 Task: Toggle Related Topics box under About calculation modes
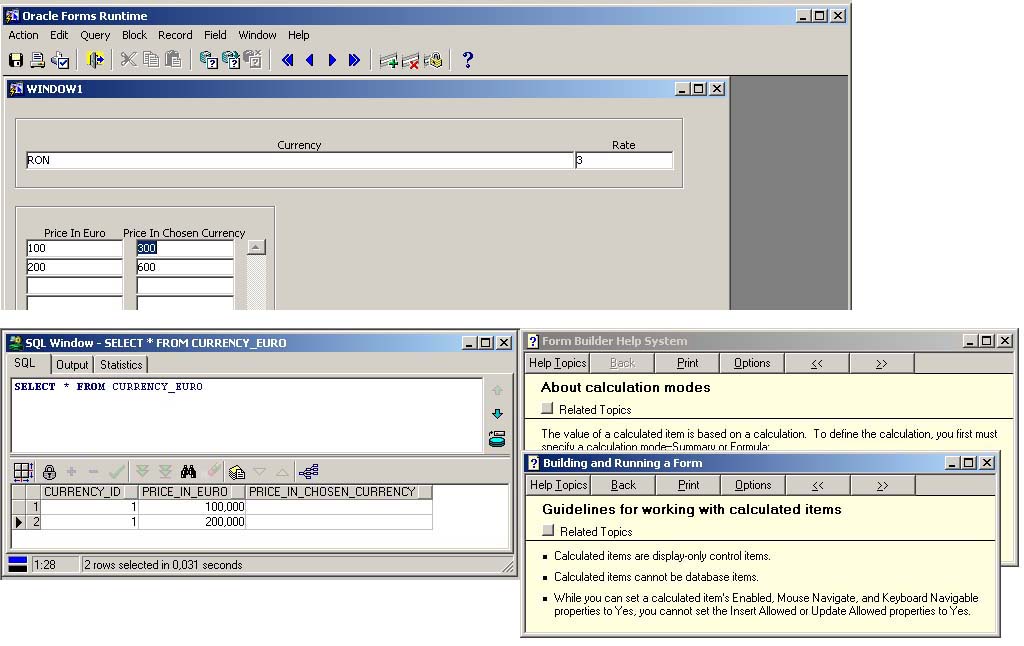pyautogui.click(x=547, y=409)
